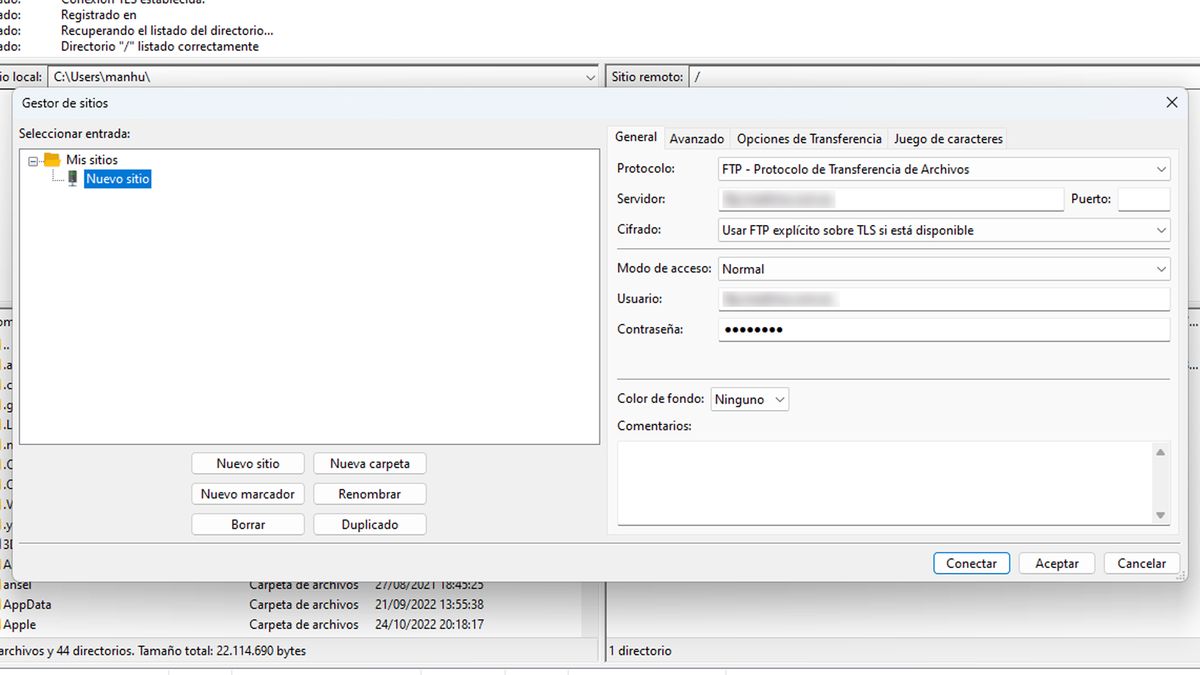
Task: Click the Nueva carpeta button
Action: click(x=369, y=463)
